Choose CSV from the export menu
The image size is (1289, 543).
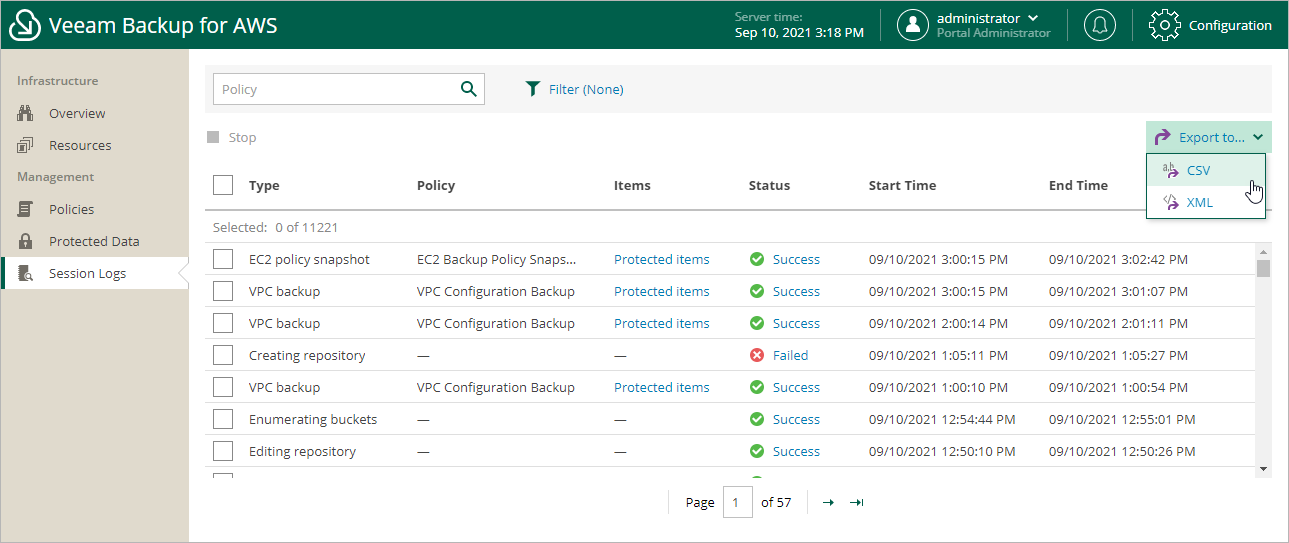1198,170
